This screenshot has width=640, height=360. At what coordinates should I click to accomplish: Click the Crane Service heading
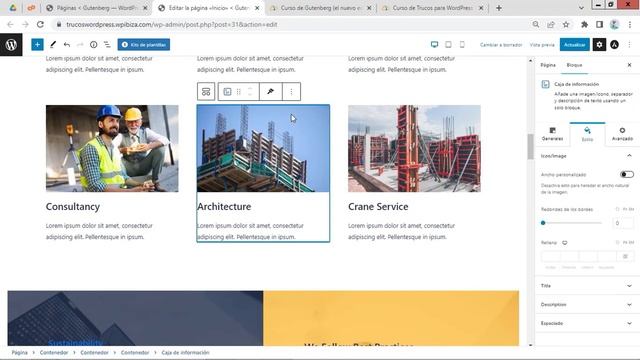click(x=378, y=207)
